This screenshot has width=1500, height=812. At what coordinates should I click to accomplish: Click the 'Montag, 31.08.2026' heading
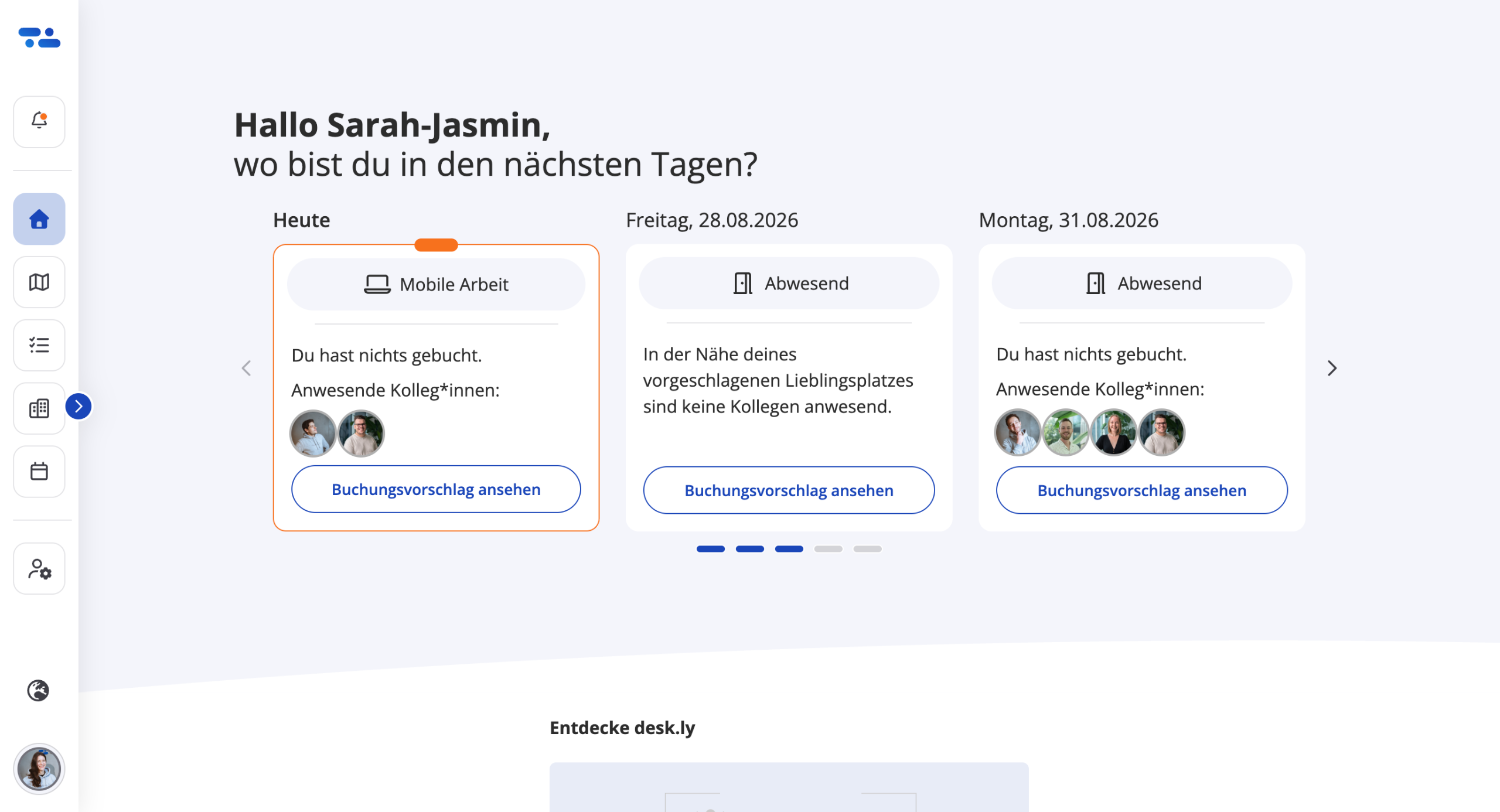(1068, 220)
